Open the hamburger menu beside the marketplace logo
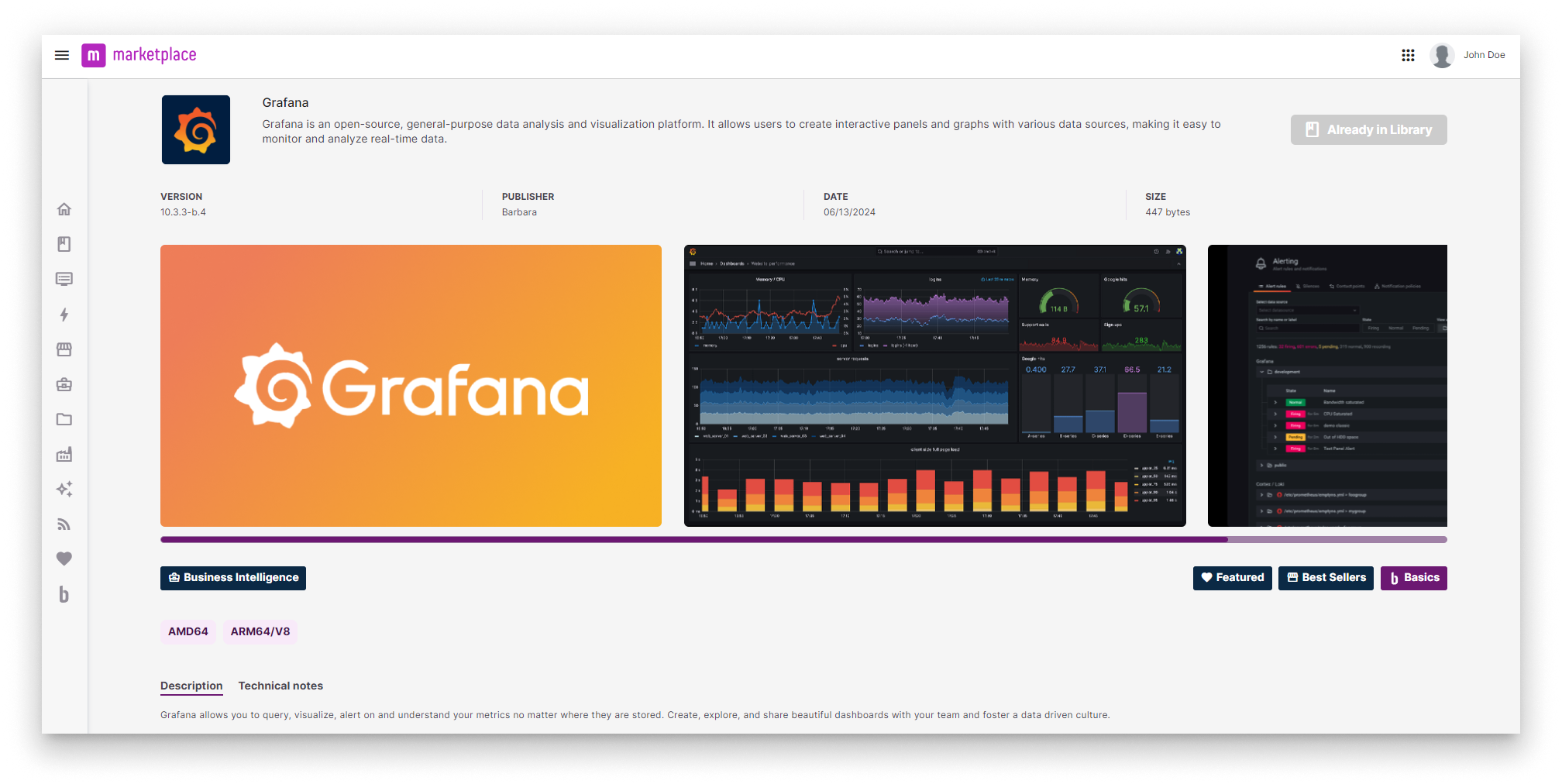The image size is (1562, 784). coord(62,54)
